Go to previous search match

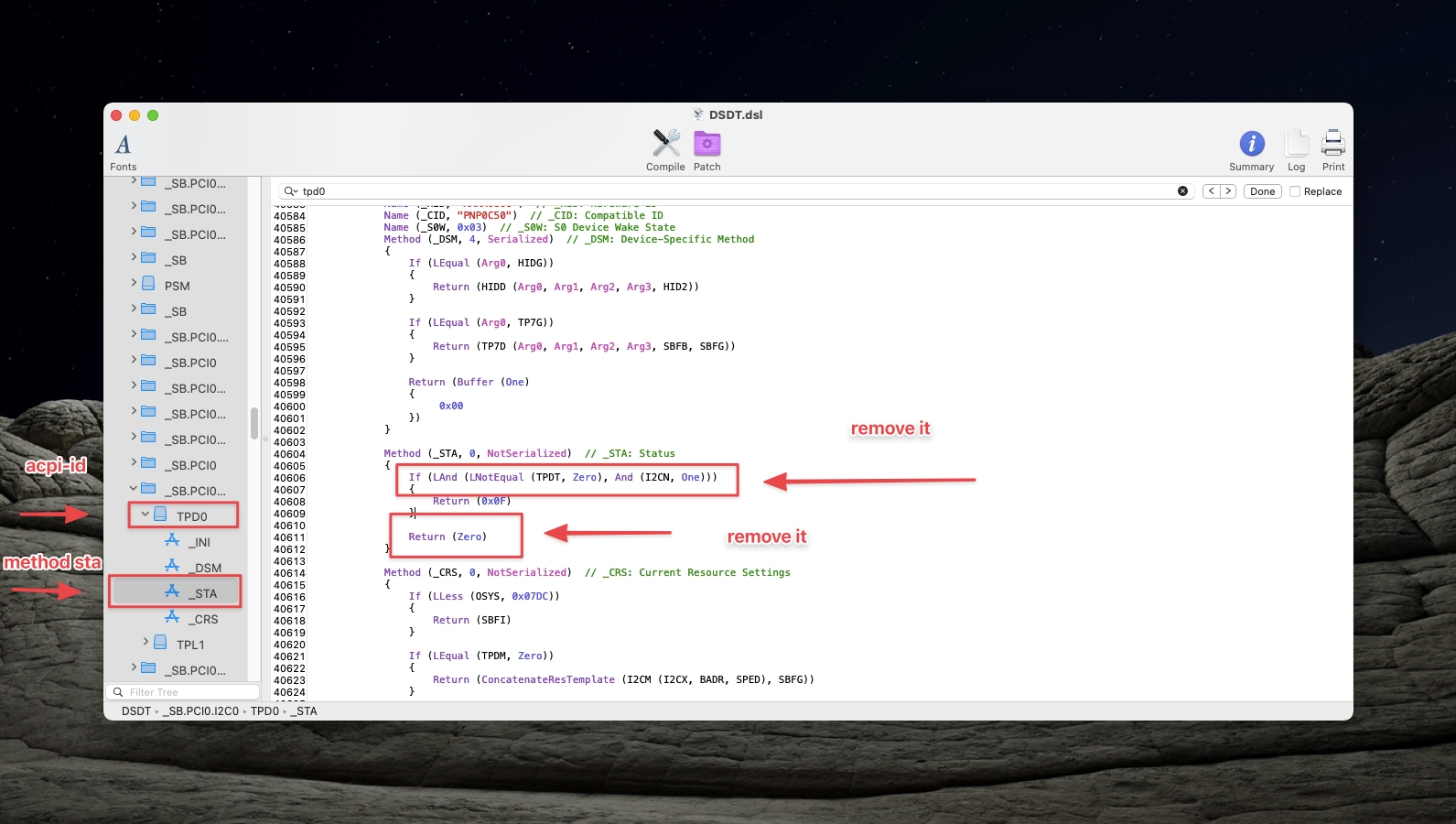[x=1211, y=191]
